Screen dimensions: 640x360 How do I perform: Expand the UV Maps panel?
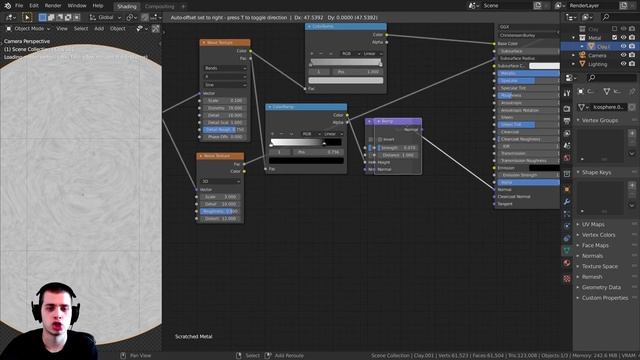tap(593, 224)
